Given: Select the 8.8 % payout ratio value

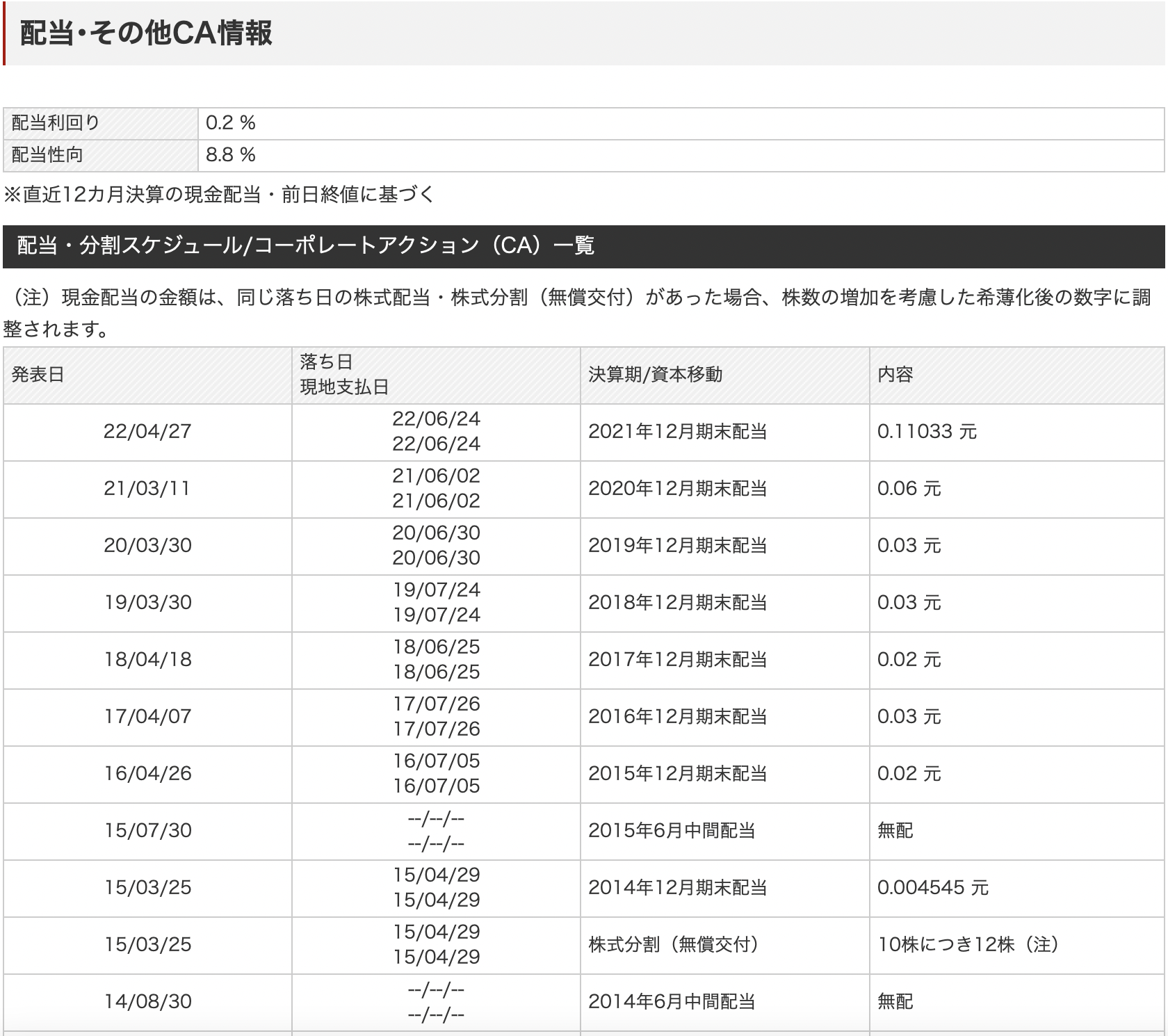Looking at the screenshot, I should [231, 155].
